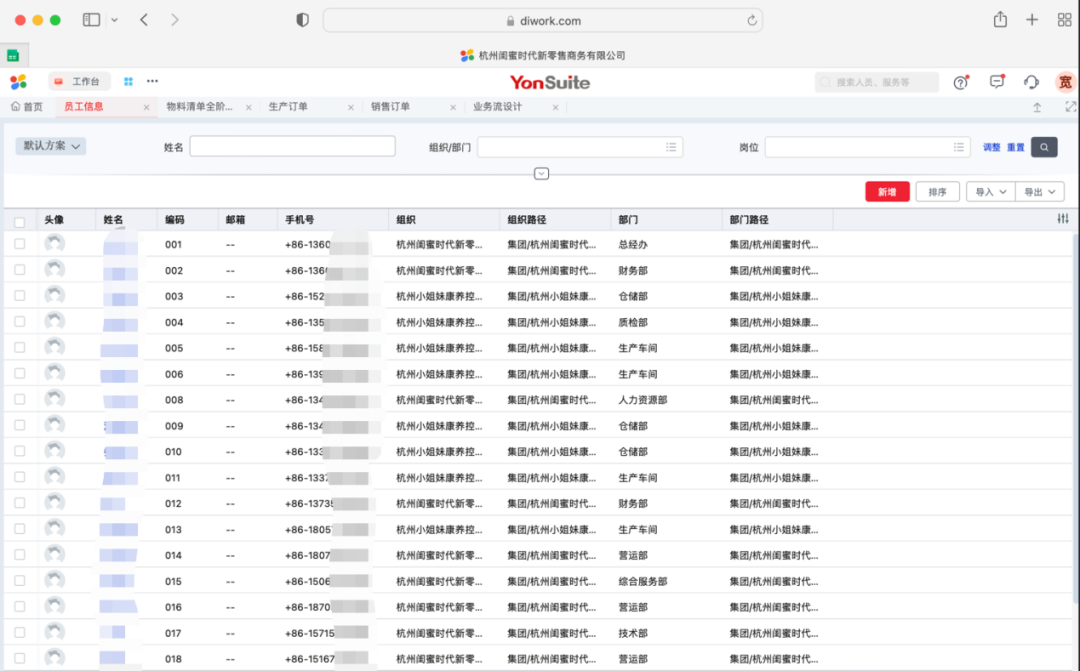
Task: Open the 默认方案 scheme dropdown
Action: click(51, 146)
